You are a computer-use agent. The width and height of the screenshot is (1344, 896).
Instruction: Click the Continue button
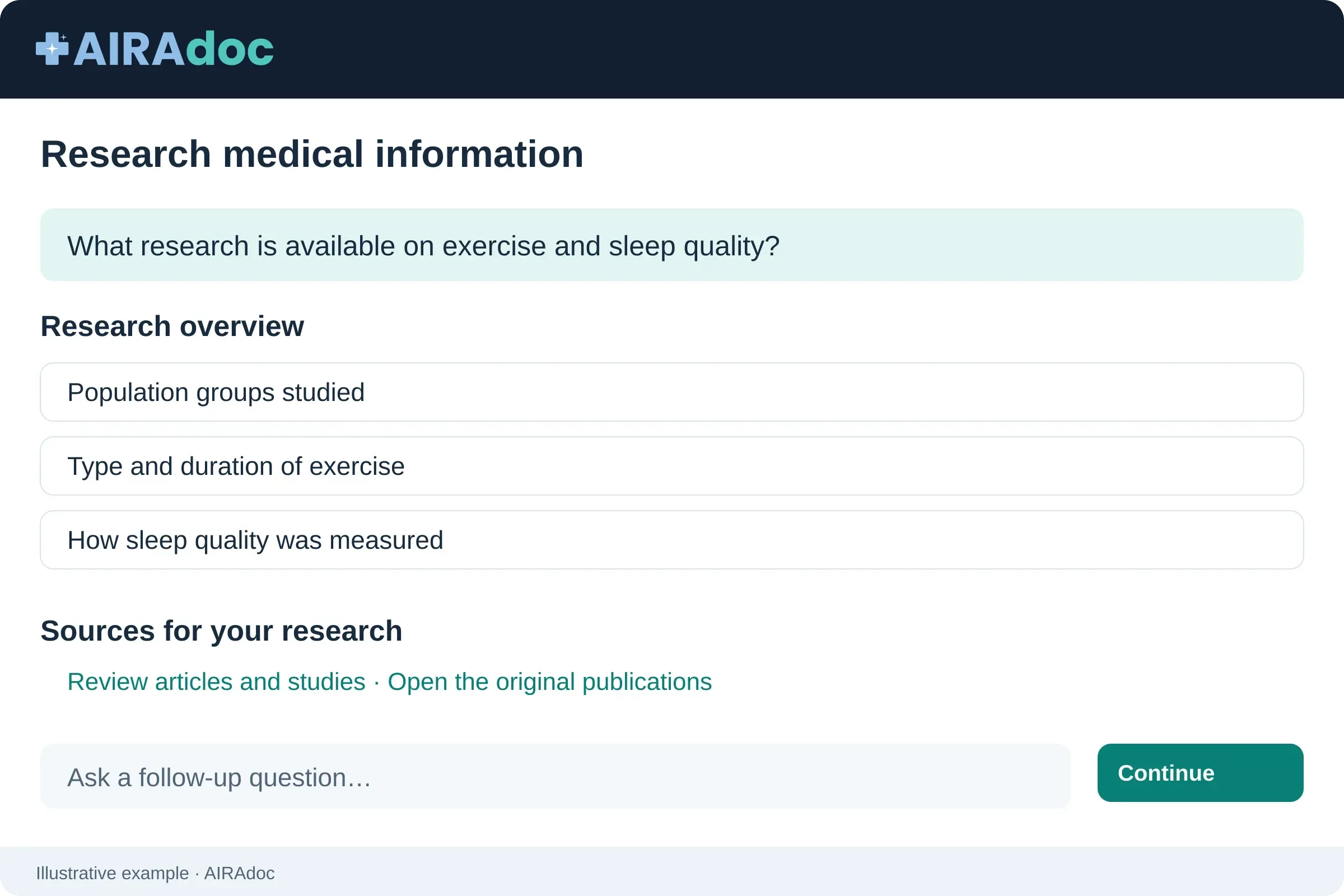point(1200,773)
